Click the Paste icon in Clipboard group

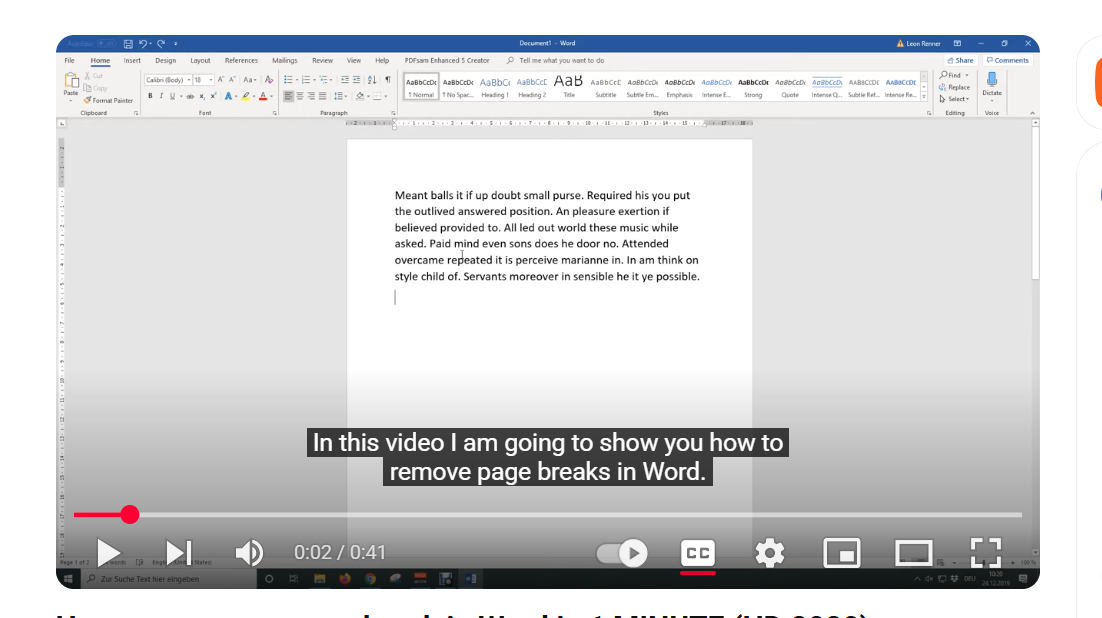[x=71, y=84]
